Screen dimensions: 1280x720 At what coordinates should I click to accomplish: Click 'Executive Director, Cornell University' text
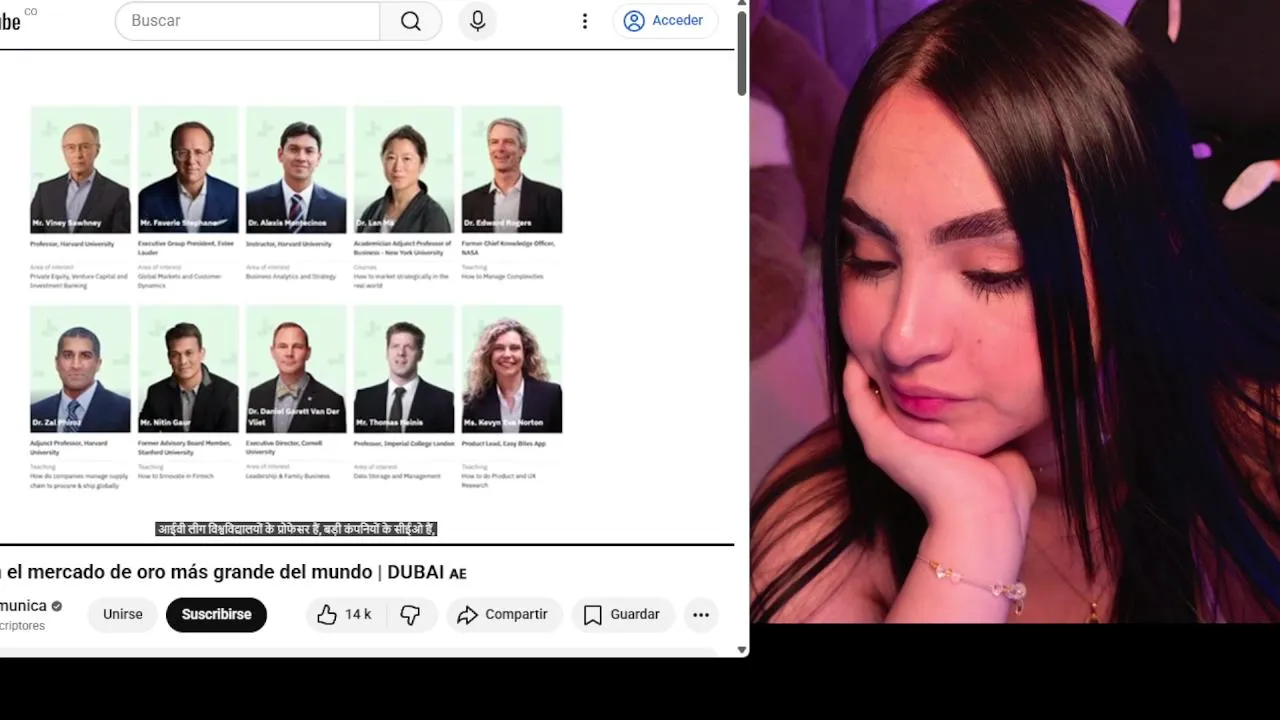286,447
